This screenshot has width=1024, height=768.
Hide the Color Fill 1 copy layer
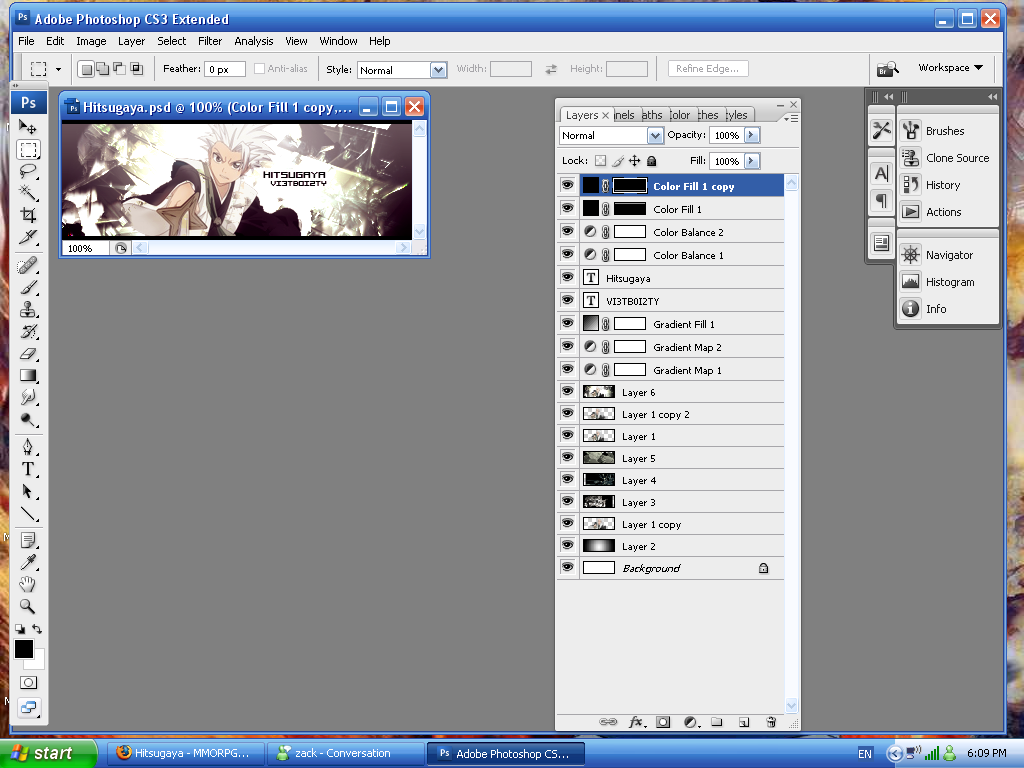tap(567, 185)
